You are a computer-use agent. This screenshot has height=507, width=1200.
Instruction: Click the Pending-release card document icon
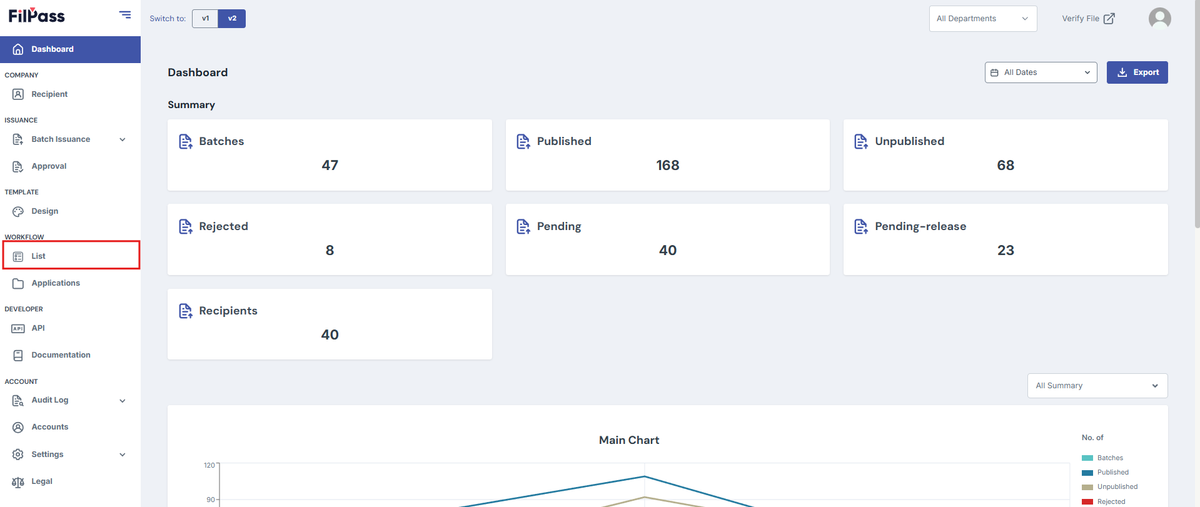pyautogui.click(x=861, y=227)
